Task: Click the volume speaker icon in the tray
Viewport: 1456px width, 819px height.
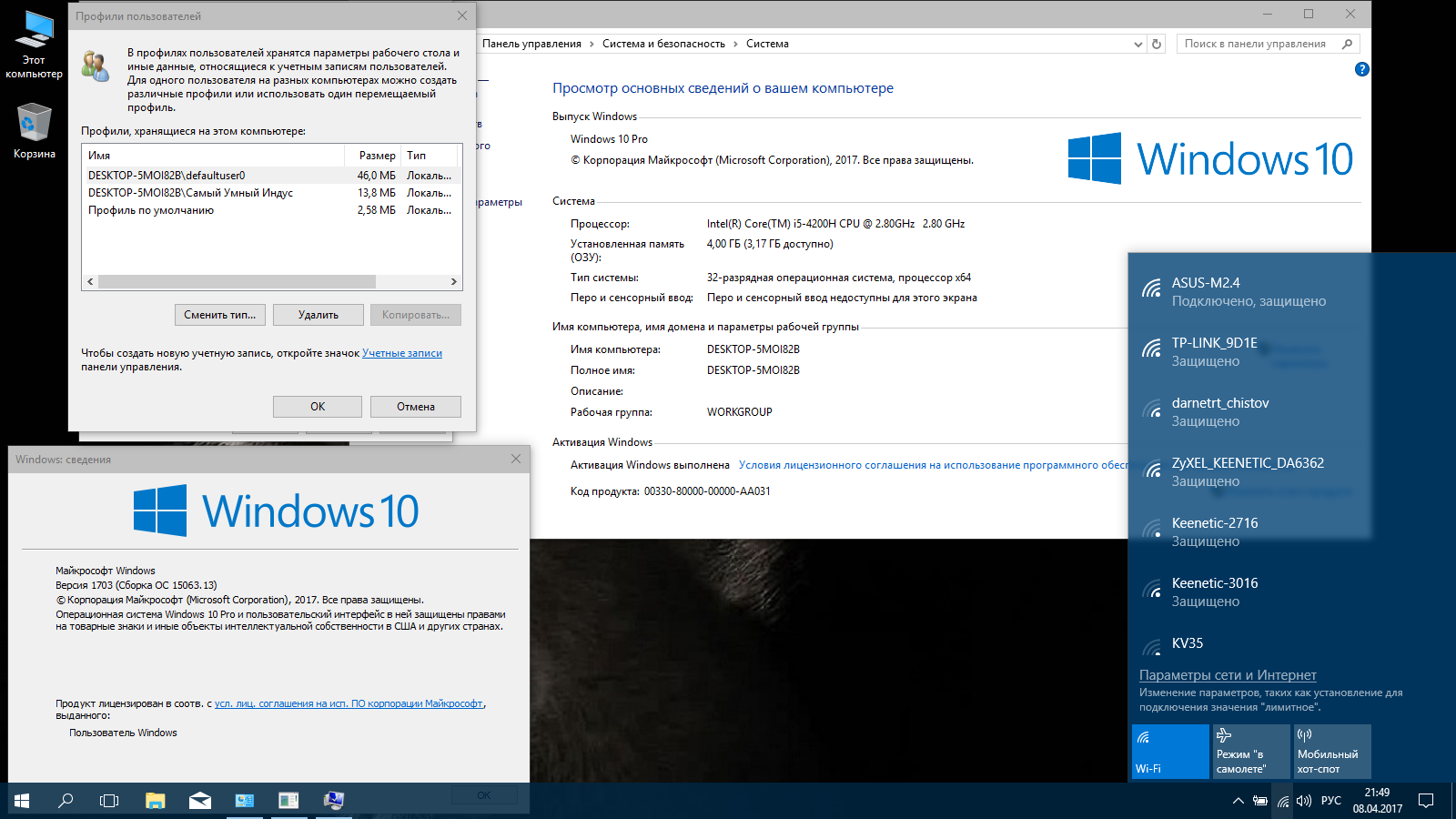Action: click(1304, 801)
